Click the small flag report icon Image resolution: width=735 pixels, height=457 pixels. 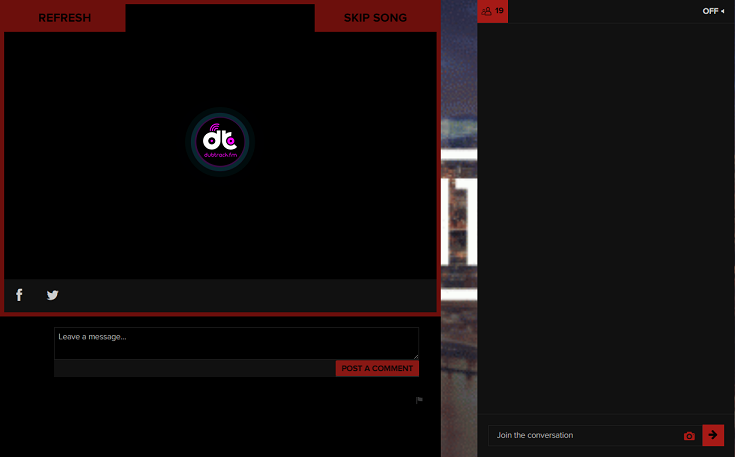419,400
